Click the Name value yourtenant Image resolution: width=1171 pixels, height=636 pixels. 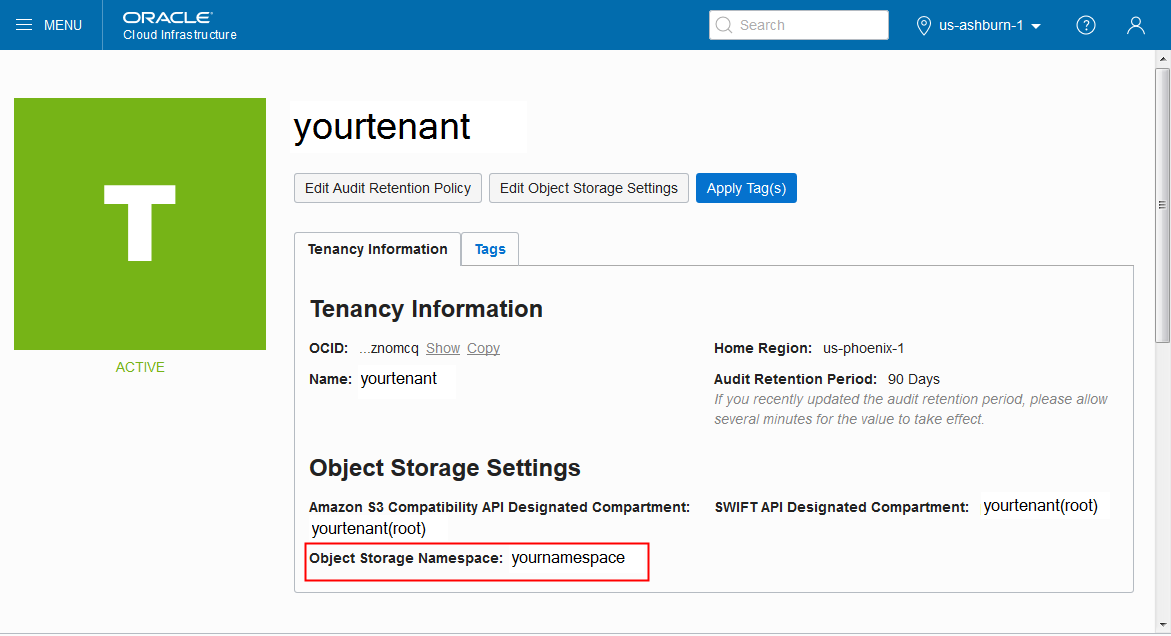coord(399,378)
